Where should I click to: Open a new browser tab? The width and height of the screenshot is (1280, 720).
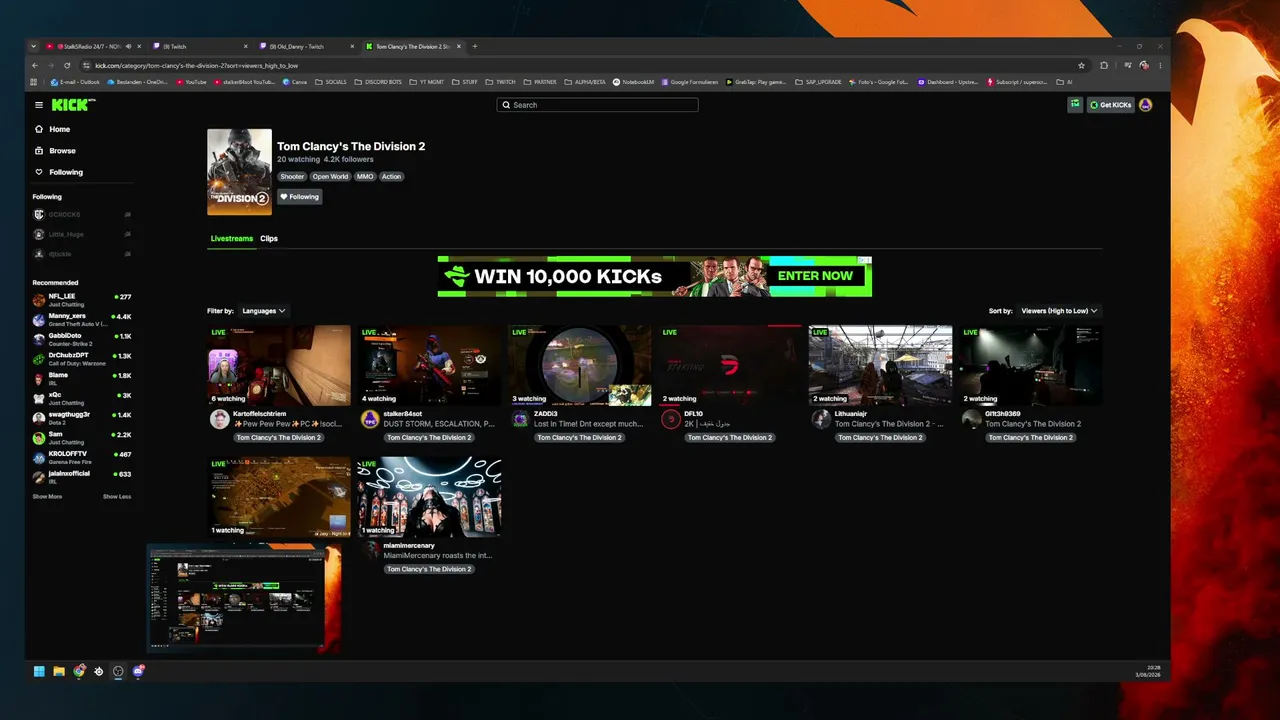click(475, 46)
